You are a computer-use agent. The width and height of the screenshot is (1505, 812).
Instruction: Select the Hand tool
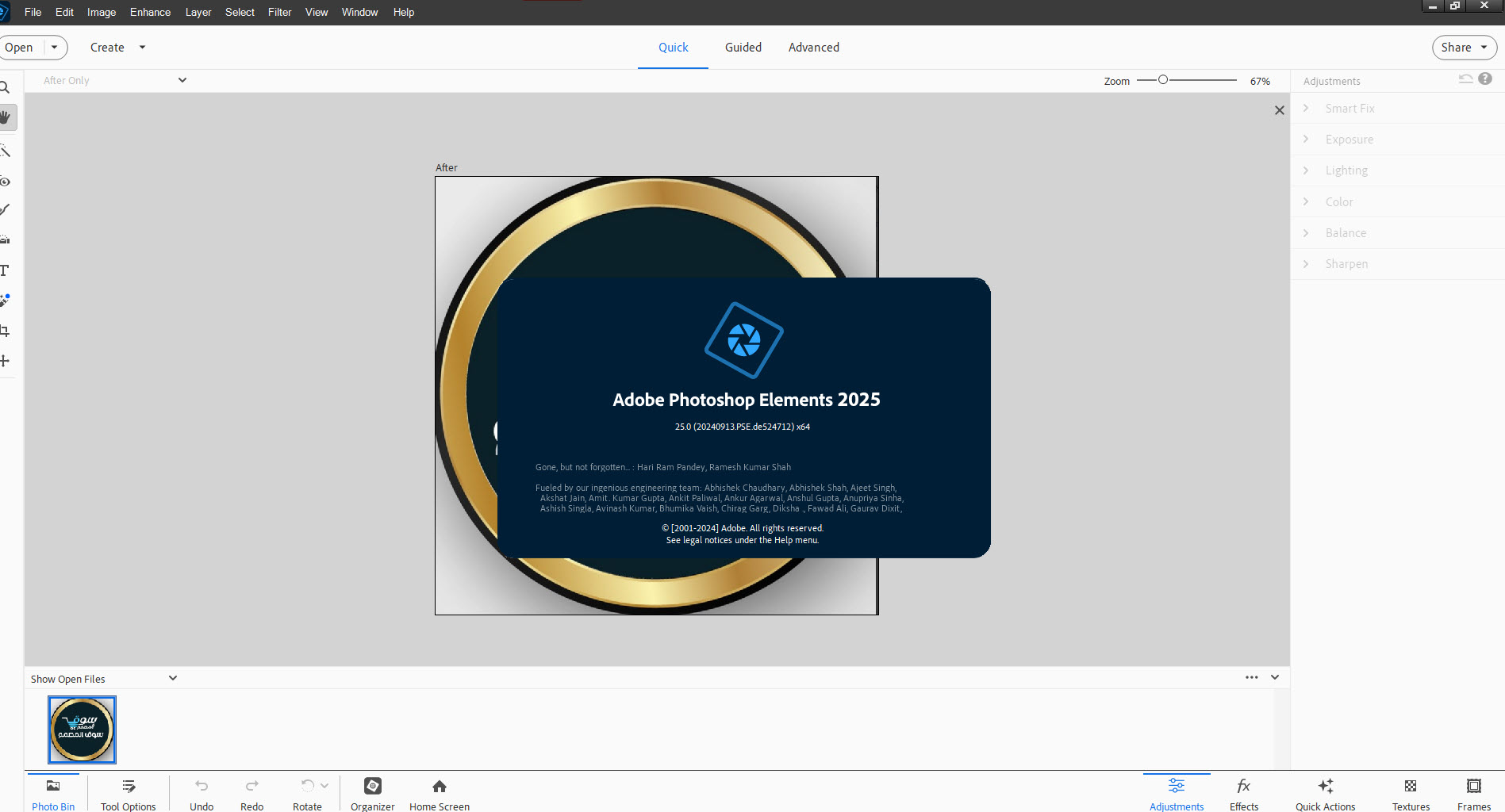coord(6,117)
